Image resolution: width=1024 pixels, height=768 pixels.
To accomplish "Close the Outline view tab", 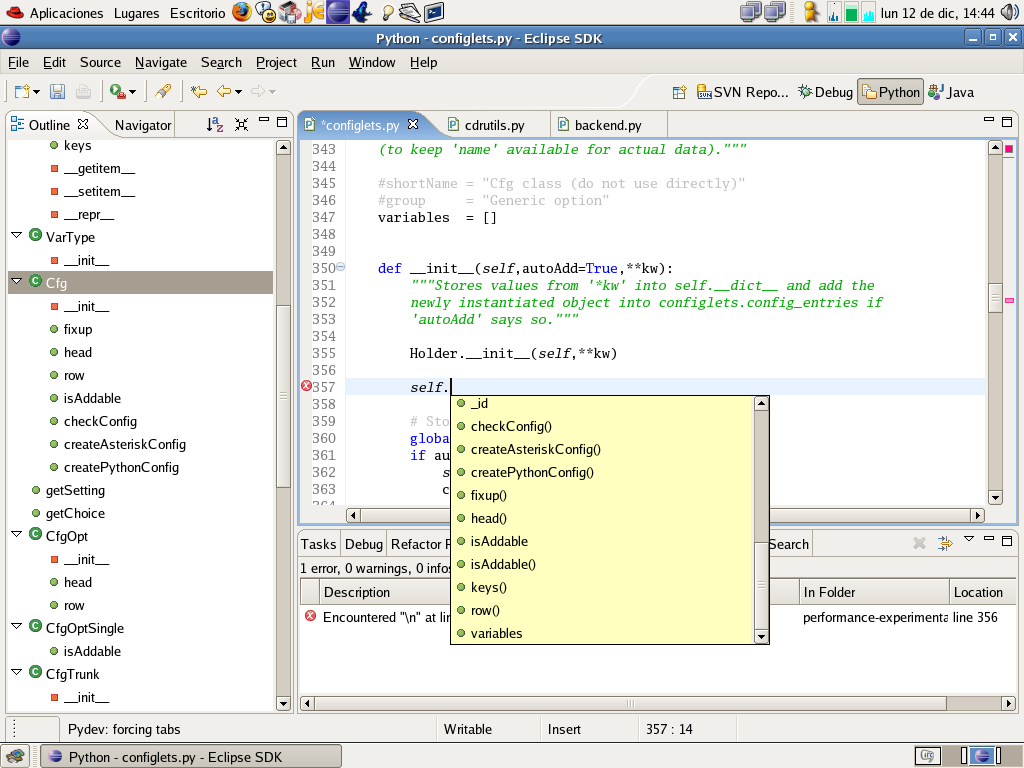I will click(83, 123).
